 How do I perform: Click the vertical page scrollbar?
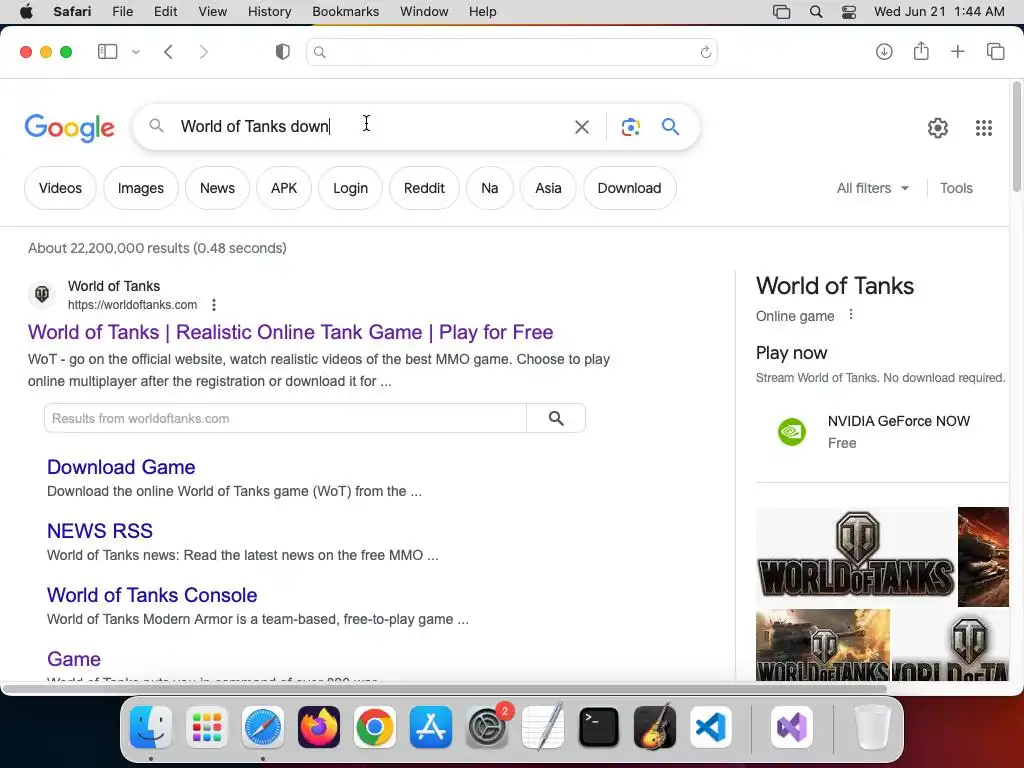coord(1016,137)
